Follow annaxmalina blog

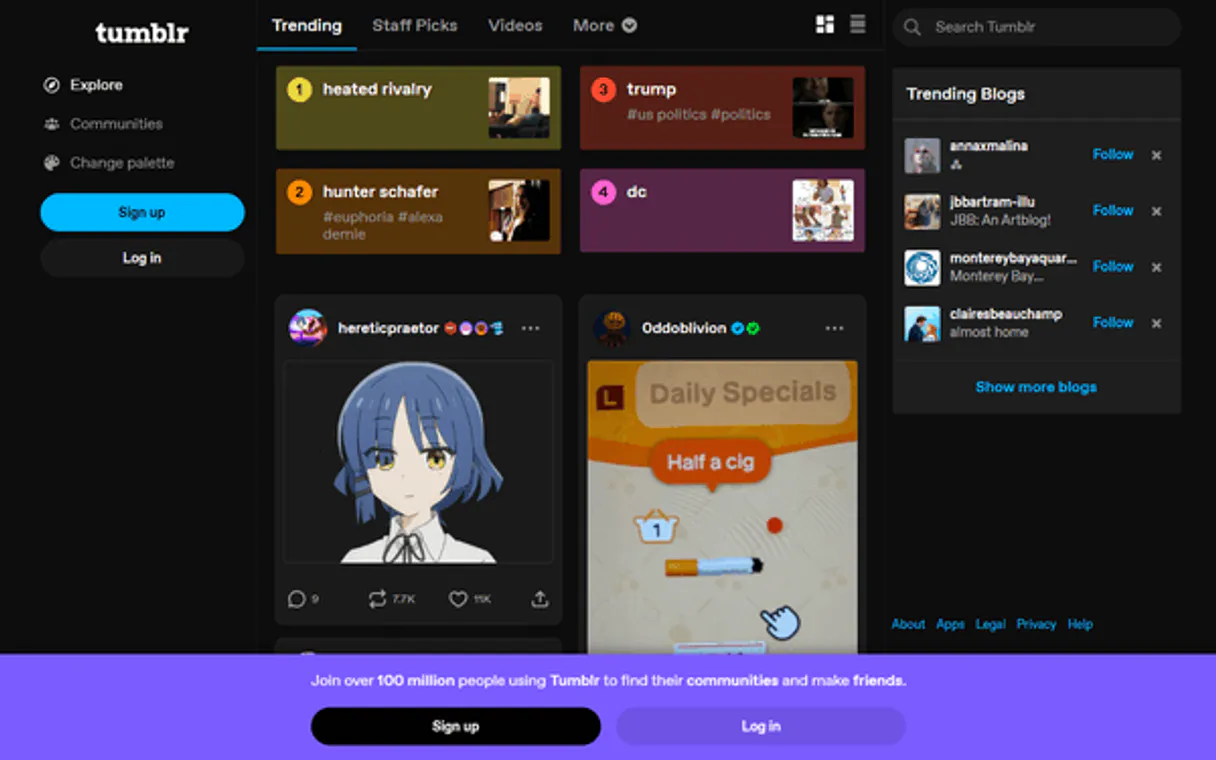(x=1113, y=154)
